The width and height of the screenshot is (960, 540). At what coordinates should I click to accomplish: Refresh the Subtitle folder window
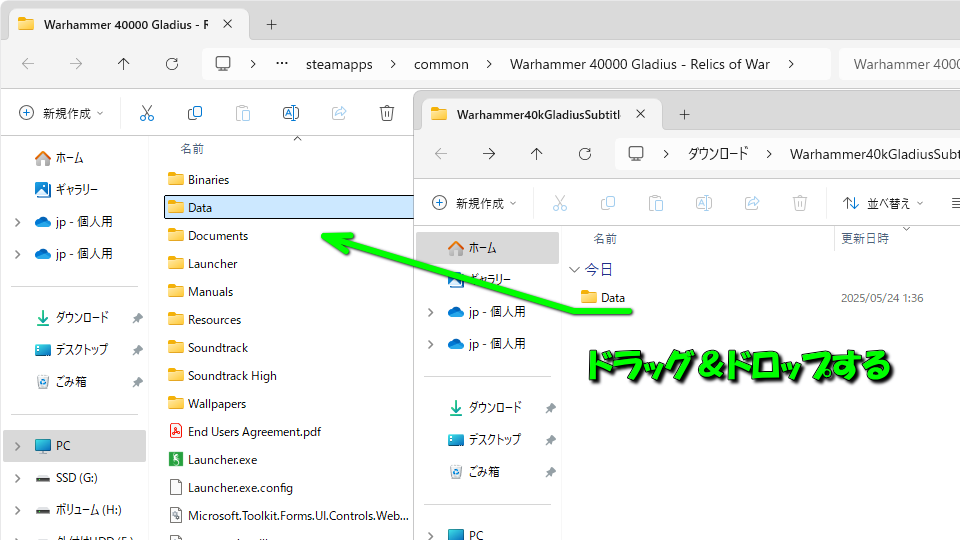pyautogui.click(x=585, y=154)
